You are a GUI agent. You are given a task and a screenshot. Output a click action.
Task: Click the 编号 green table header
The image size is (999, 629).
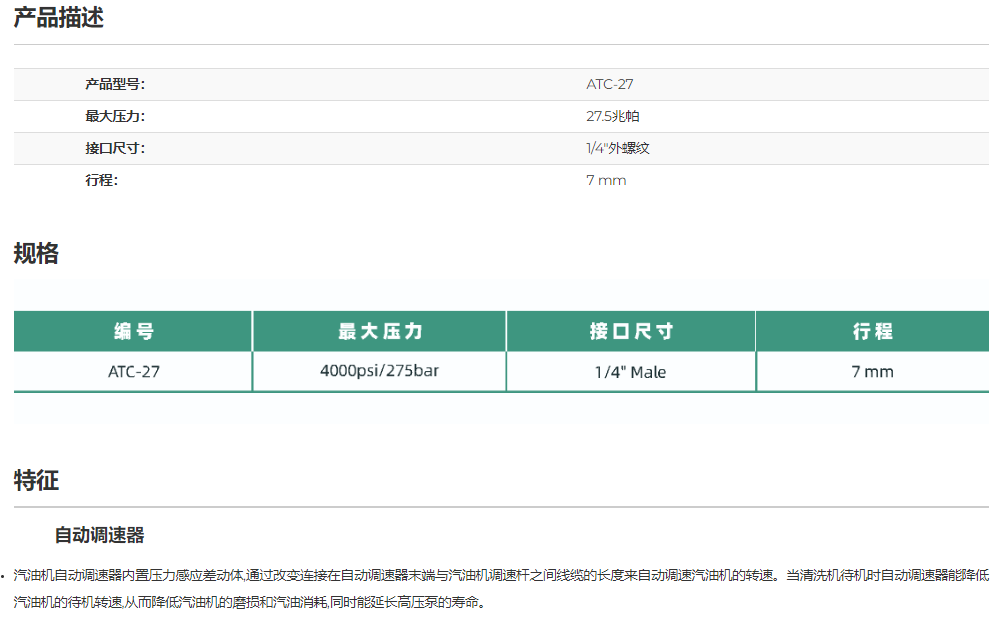point(133,331)
